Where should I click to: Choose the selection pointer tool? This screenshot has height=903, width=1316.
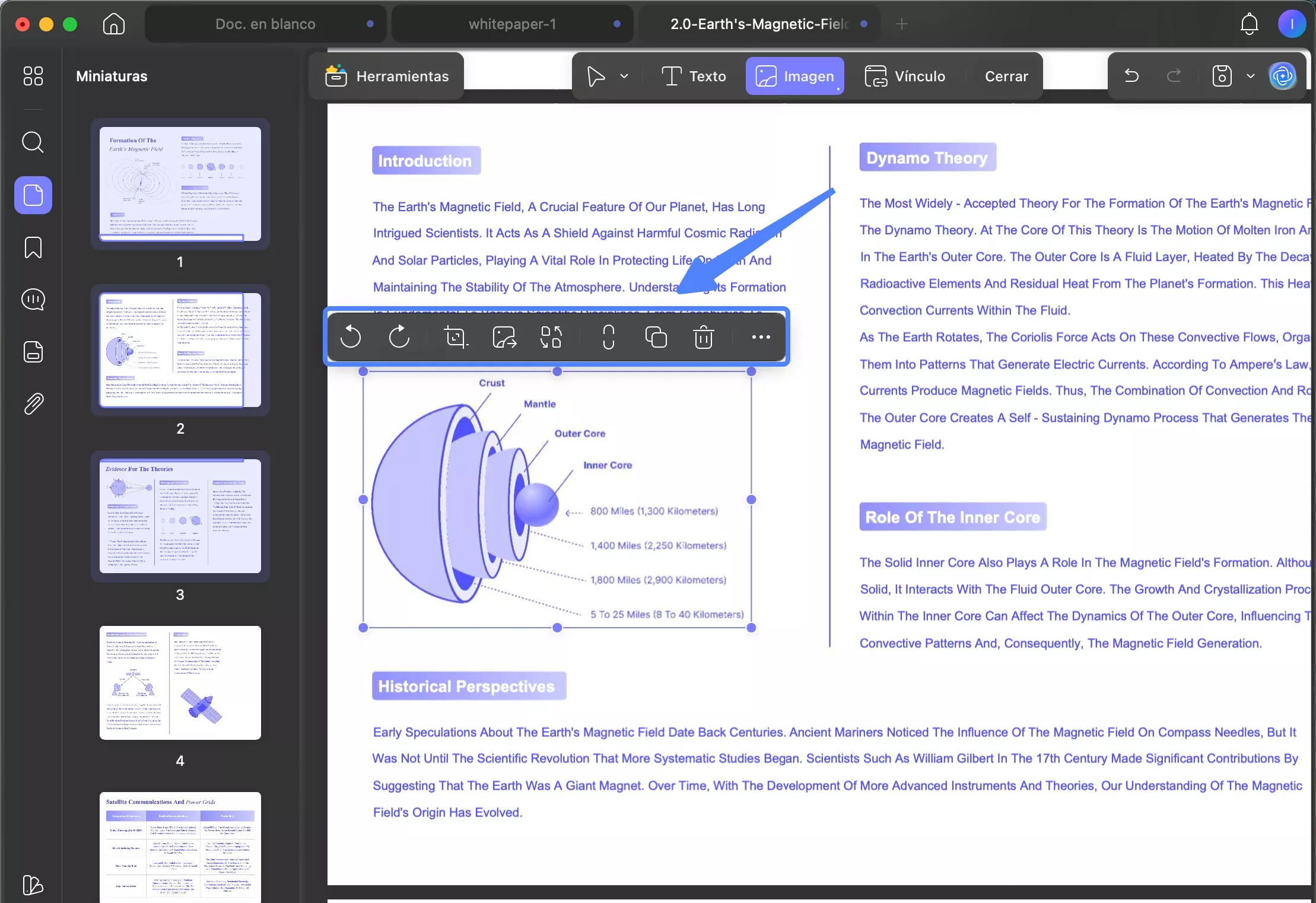pos(596,77)
